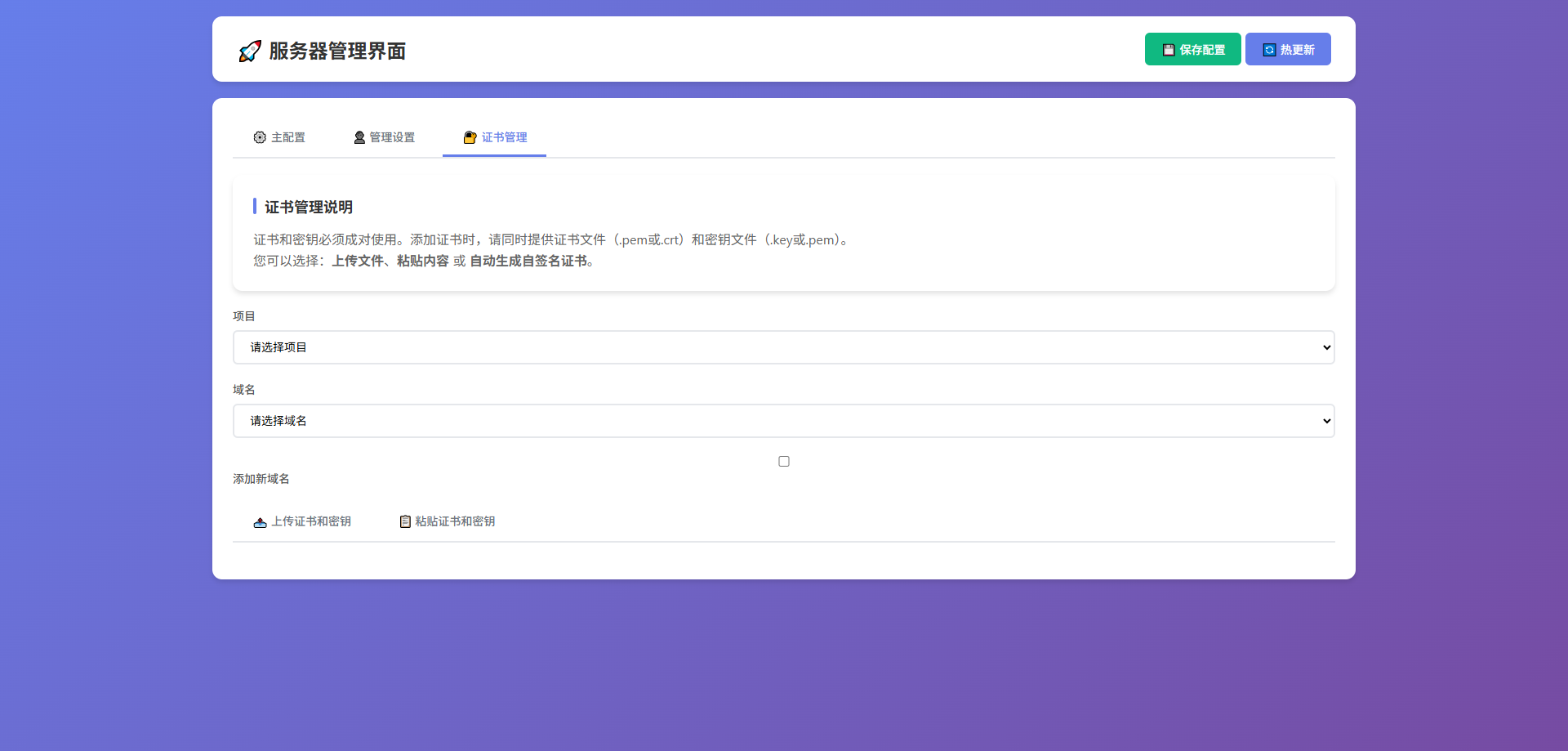Click the 添加新域名 checkbox label
Viewport: 1568px width, 751px height.
[261, 479]
